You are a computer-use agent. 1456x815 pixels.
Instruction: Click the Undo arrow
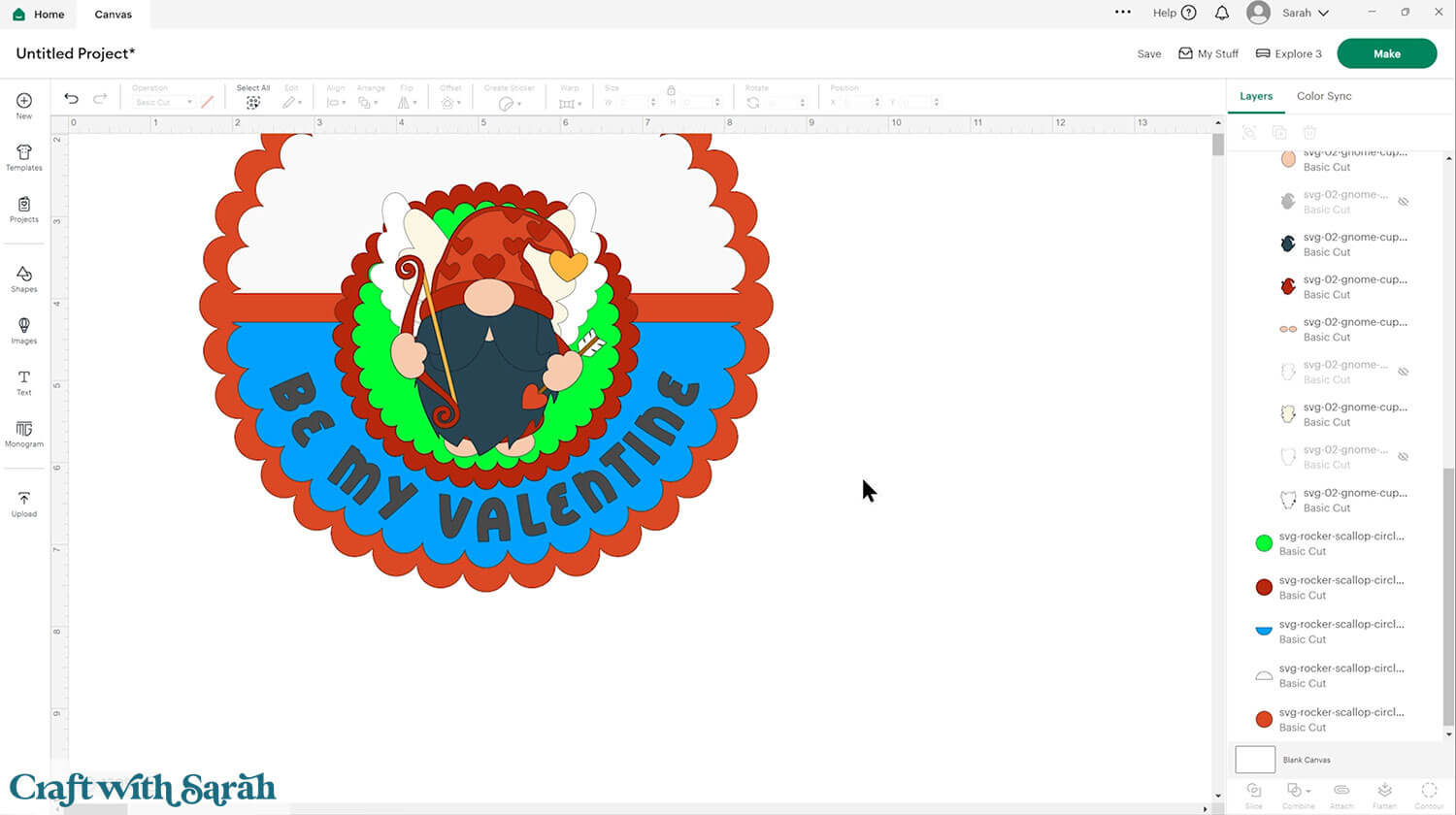click(71, 98)
